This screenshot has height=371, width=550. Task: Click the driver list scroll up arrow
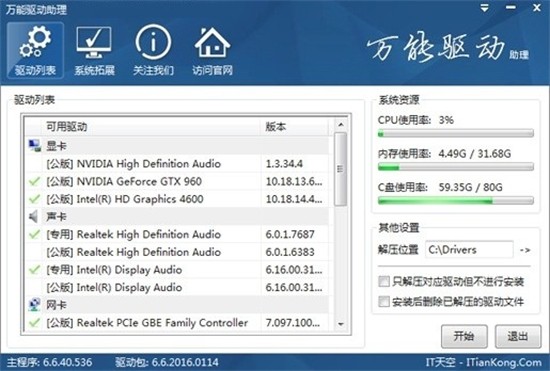pyautogui.click(x=340, y=124)
